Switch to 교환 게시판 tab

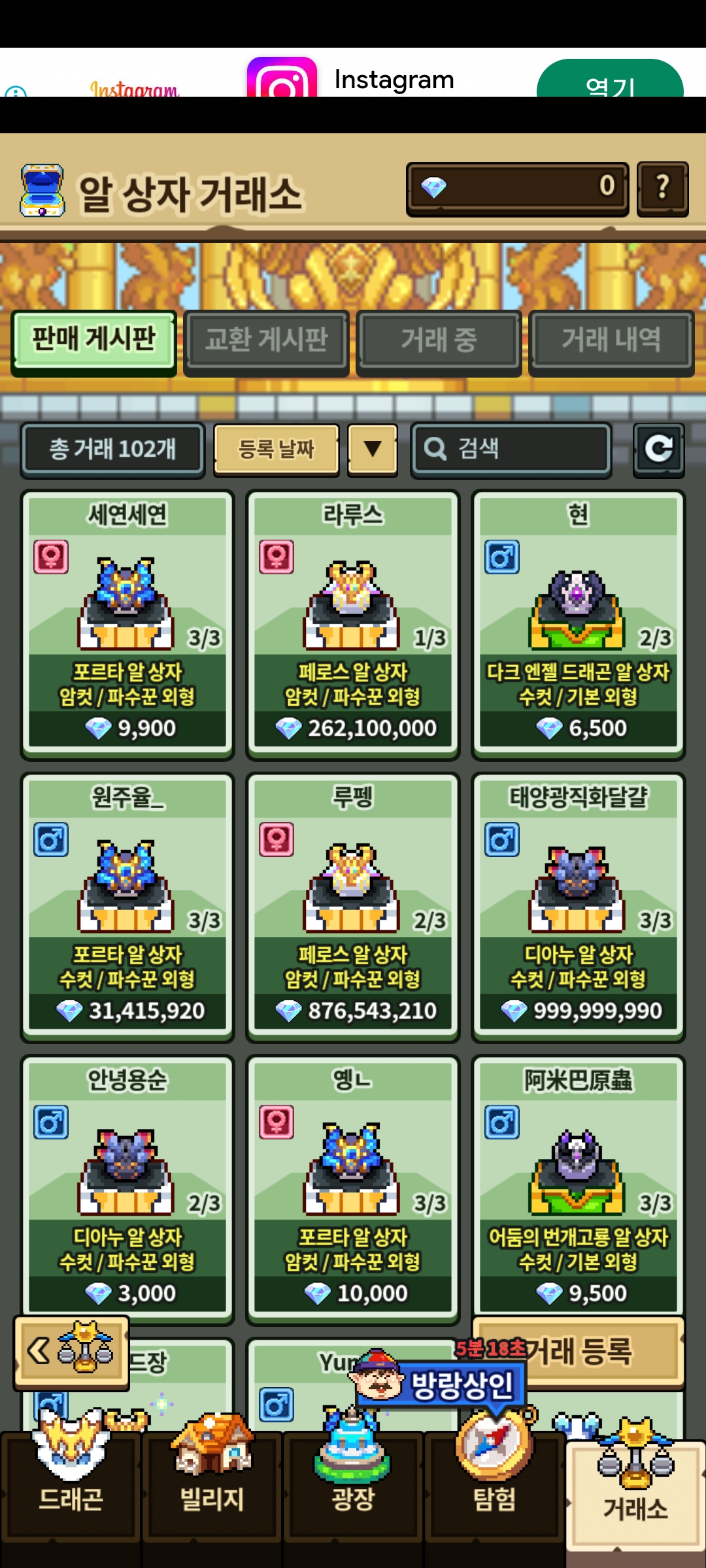point(266,340)
